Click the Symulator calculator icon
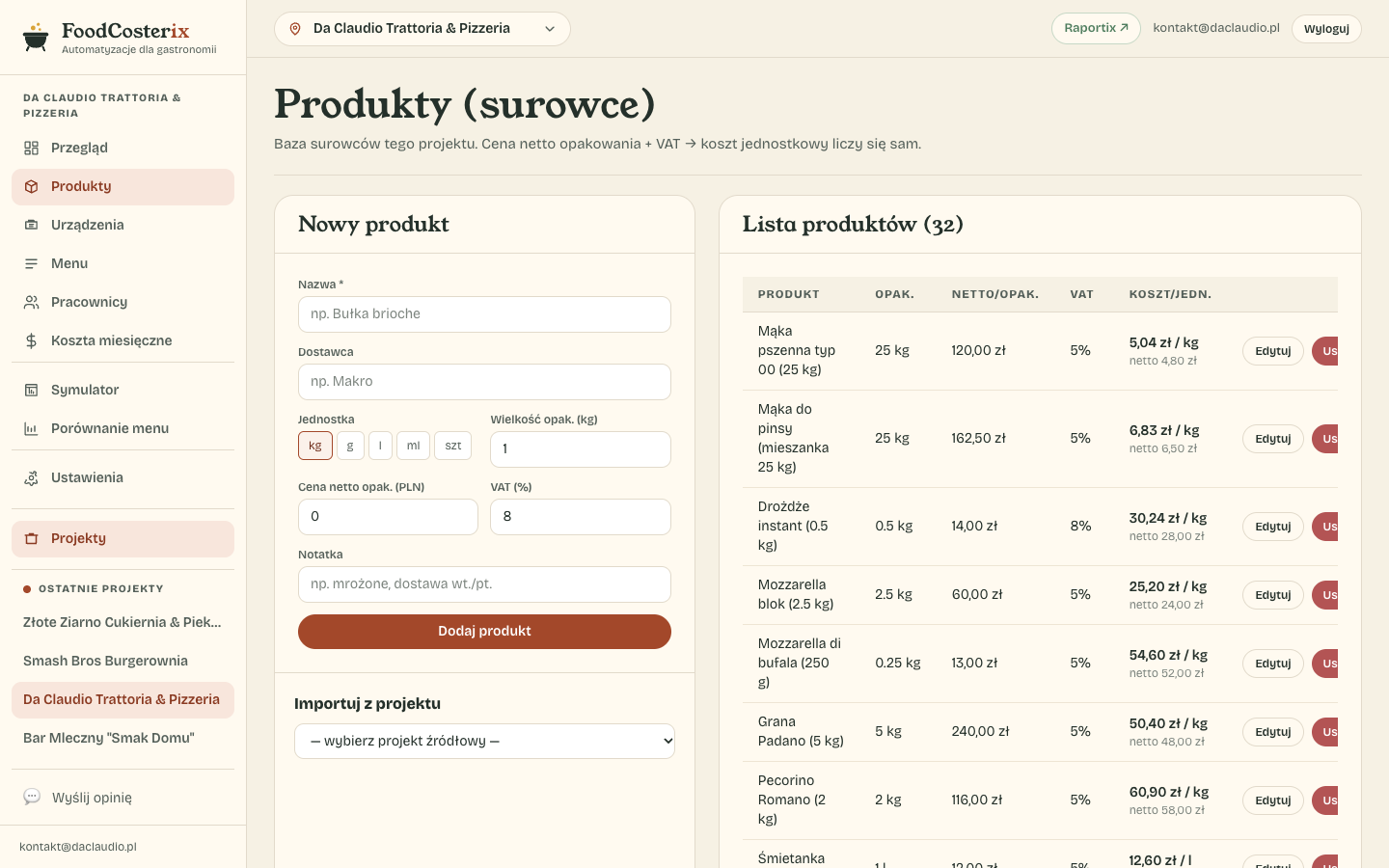1389x868 pixels. pos(32,390)
